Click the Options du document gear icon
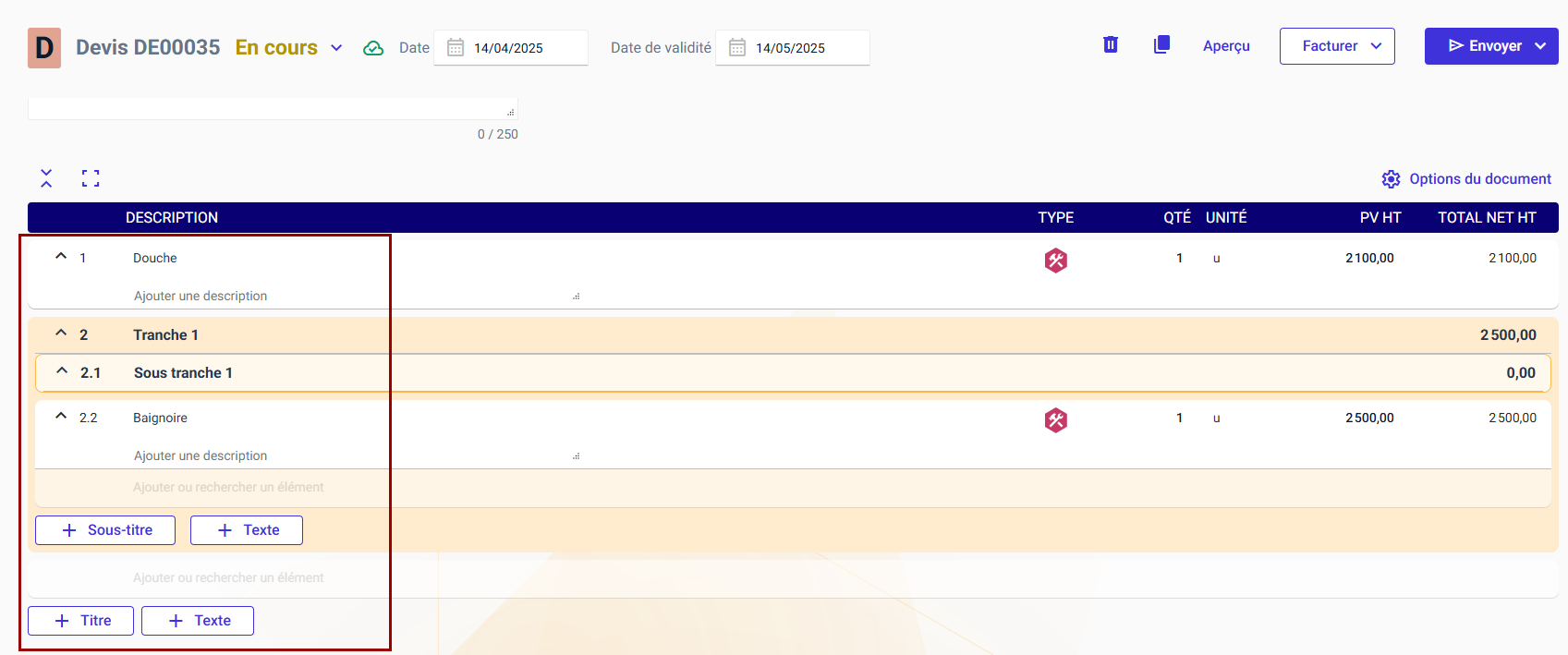Image resolution: width=1568 pixels, height=655 pixels. (x=1391, y=179)
